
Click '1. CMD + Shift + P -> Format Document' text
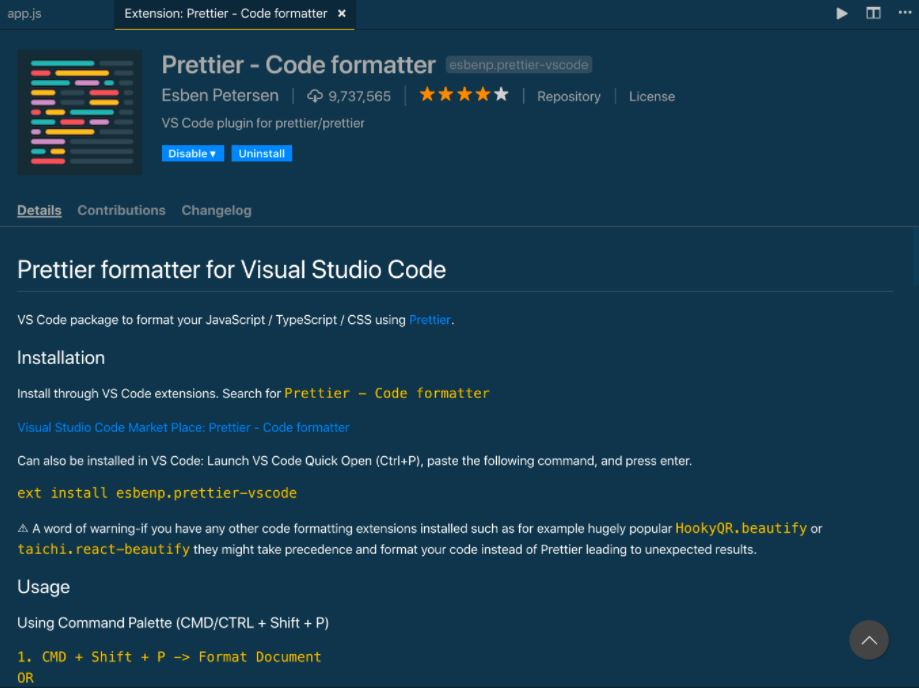pyautogui.click(x=169, y=657)
